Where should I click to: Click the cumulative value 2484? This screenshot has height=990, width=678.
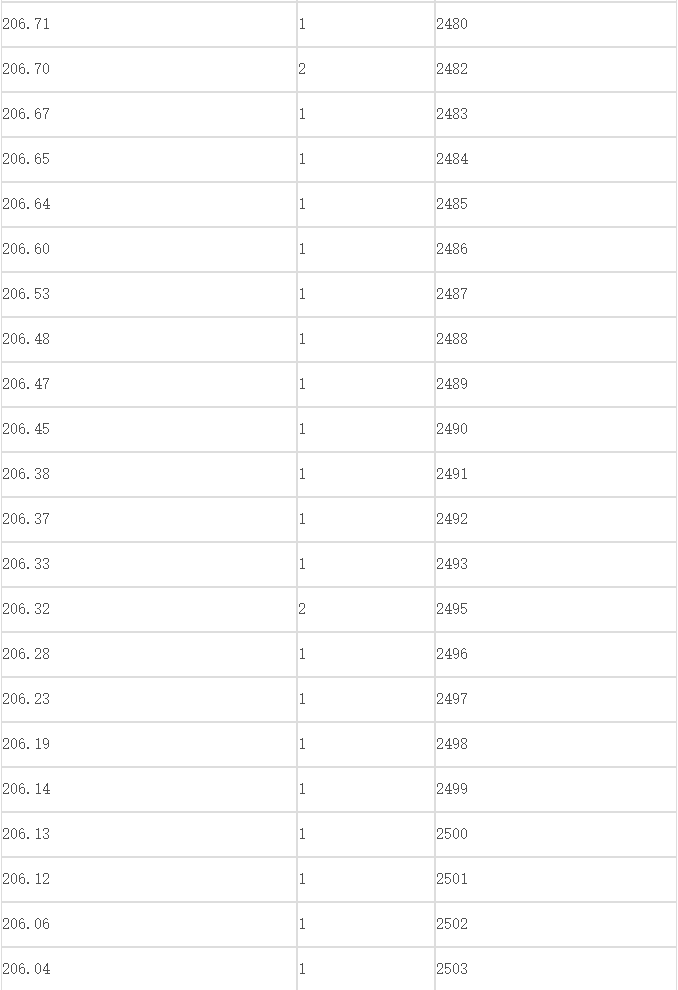[555, 159]
